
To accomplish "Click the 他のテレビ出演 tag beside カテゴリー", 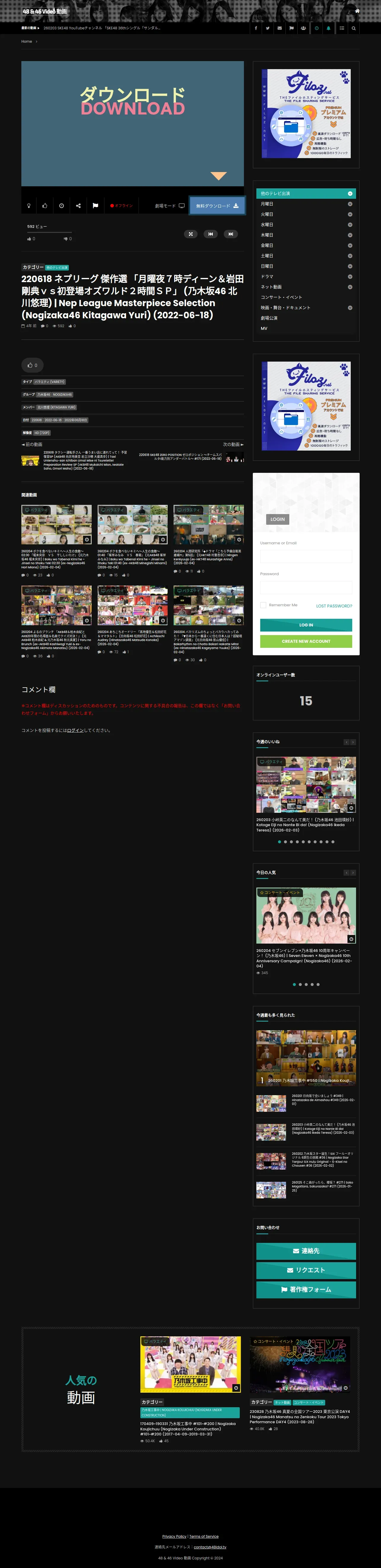I will (x=57, y=267).
